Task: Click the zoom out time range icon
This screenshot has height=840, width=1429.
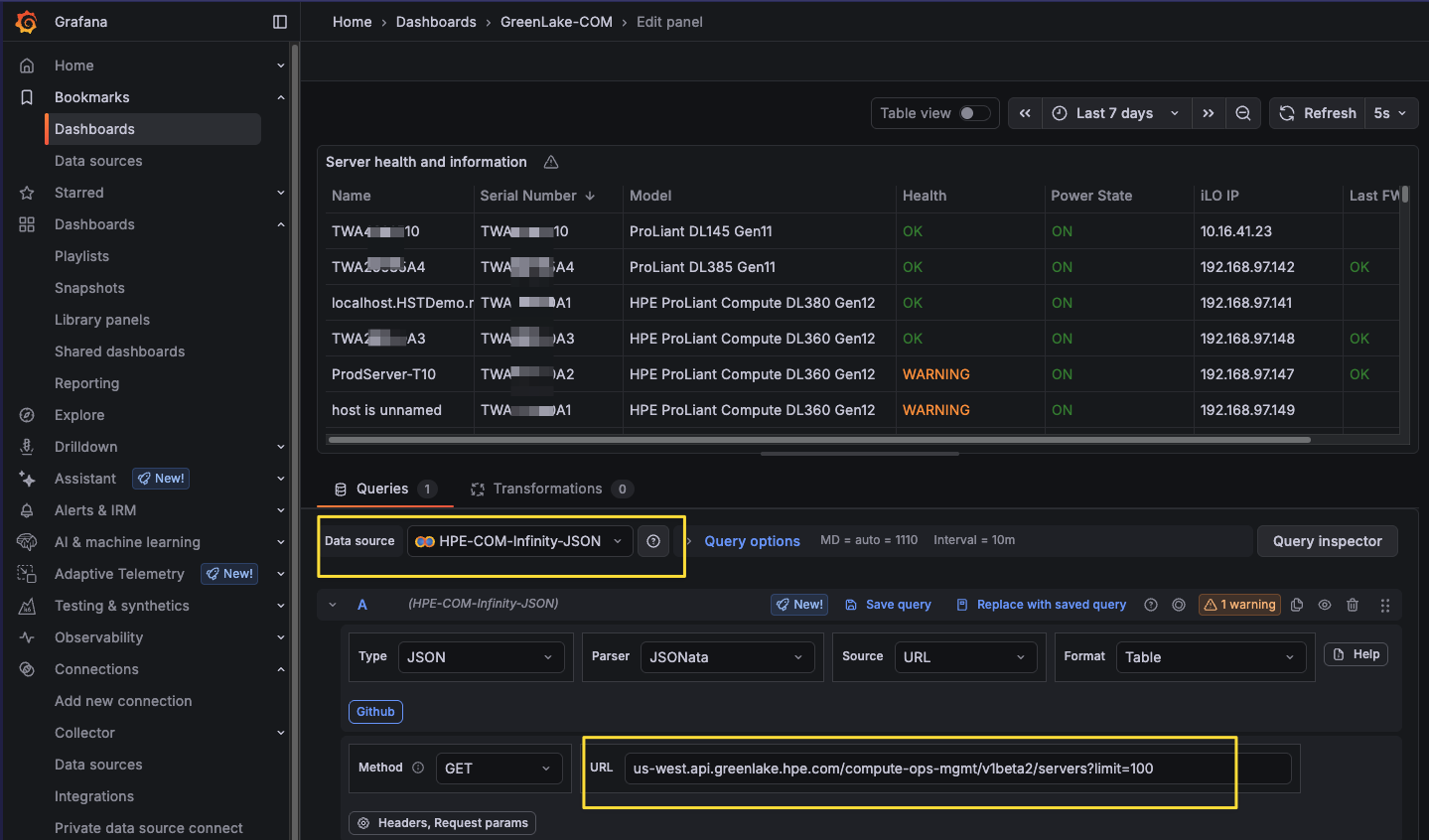Action: coord(1243,113)
